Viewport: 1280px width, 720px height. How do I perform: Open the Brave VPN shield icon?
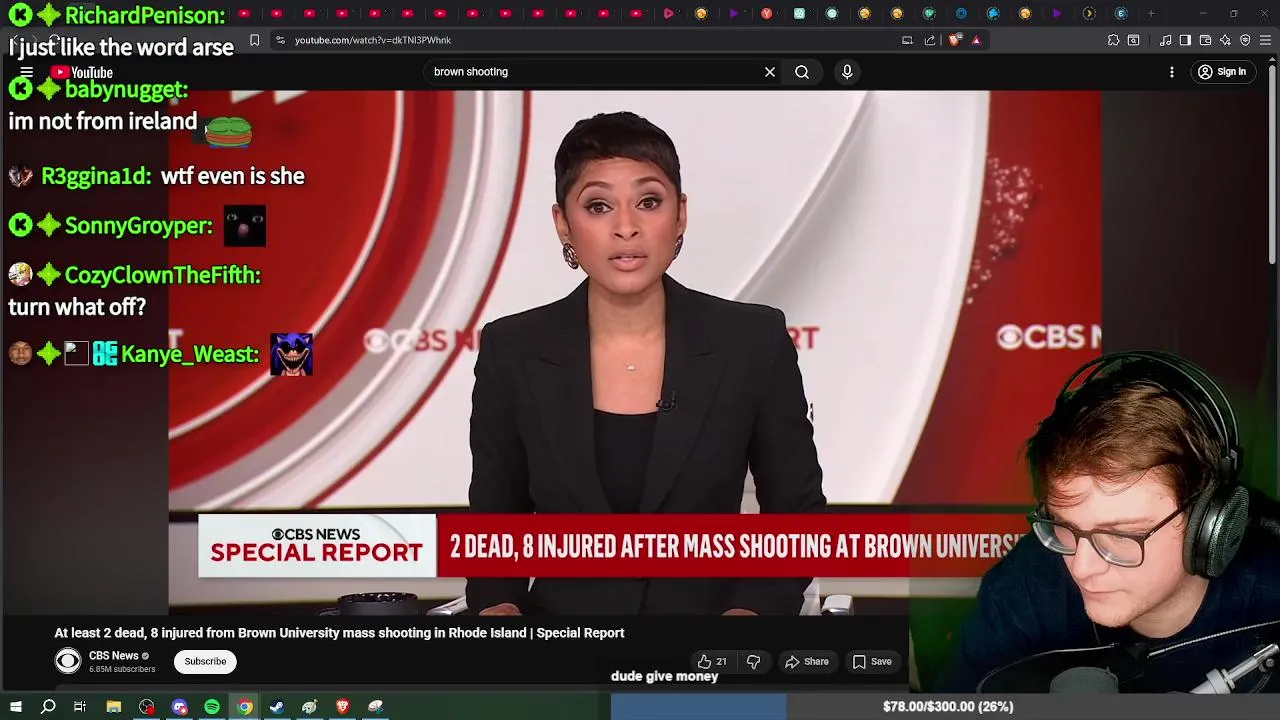[x=1245, y=40]
